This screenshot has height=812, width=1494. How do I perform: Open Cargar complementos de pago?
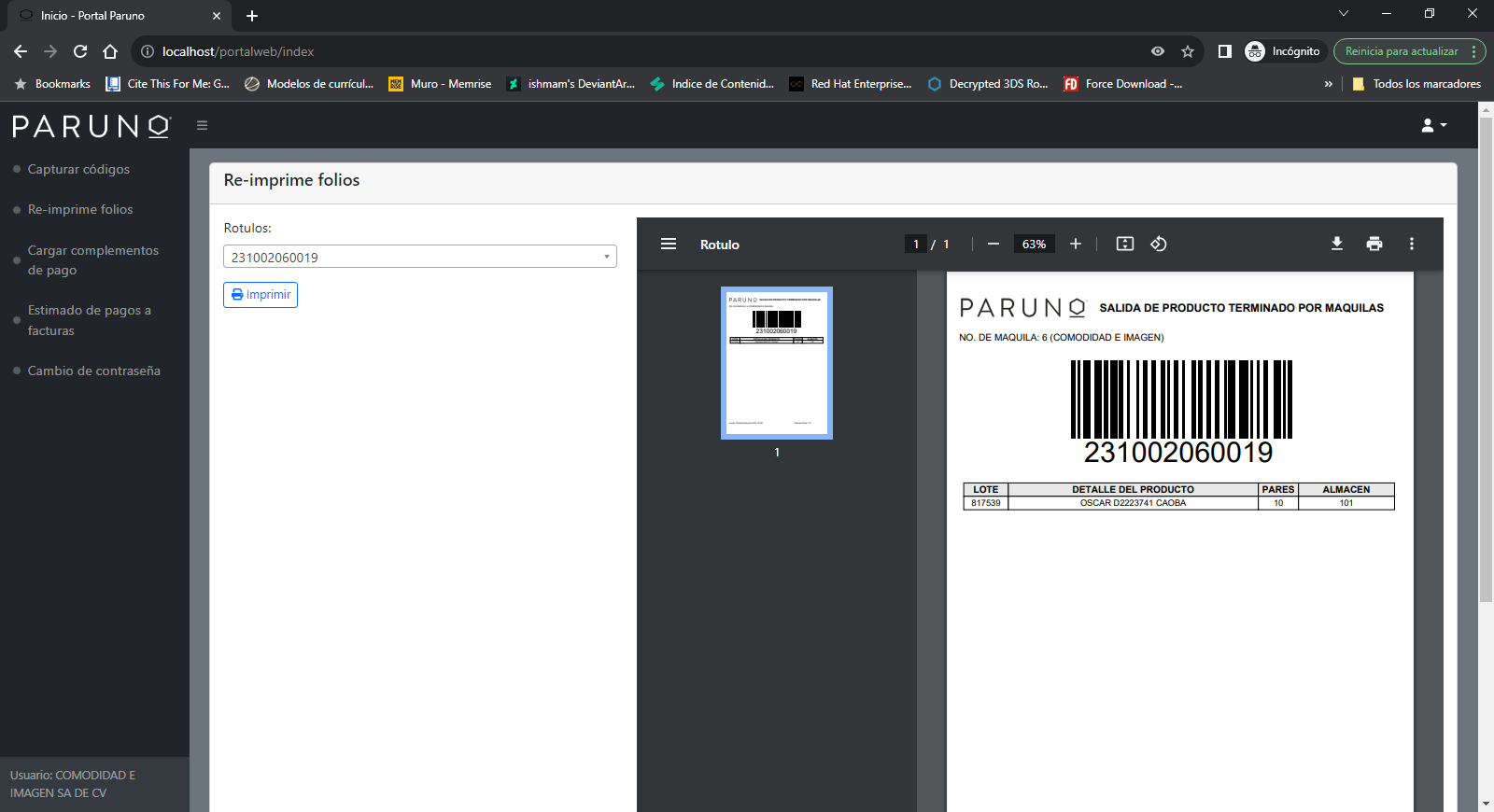click(x=93, y=260)
